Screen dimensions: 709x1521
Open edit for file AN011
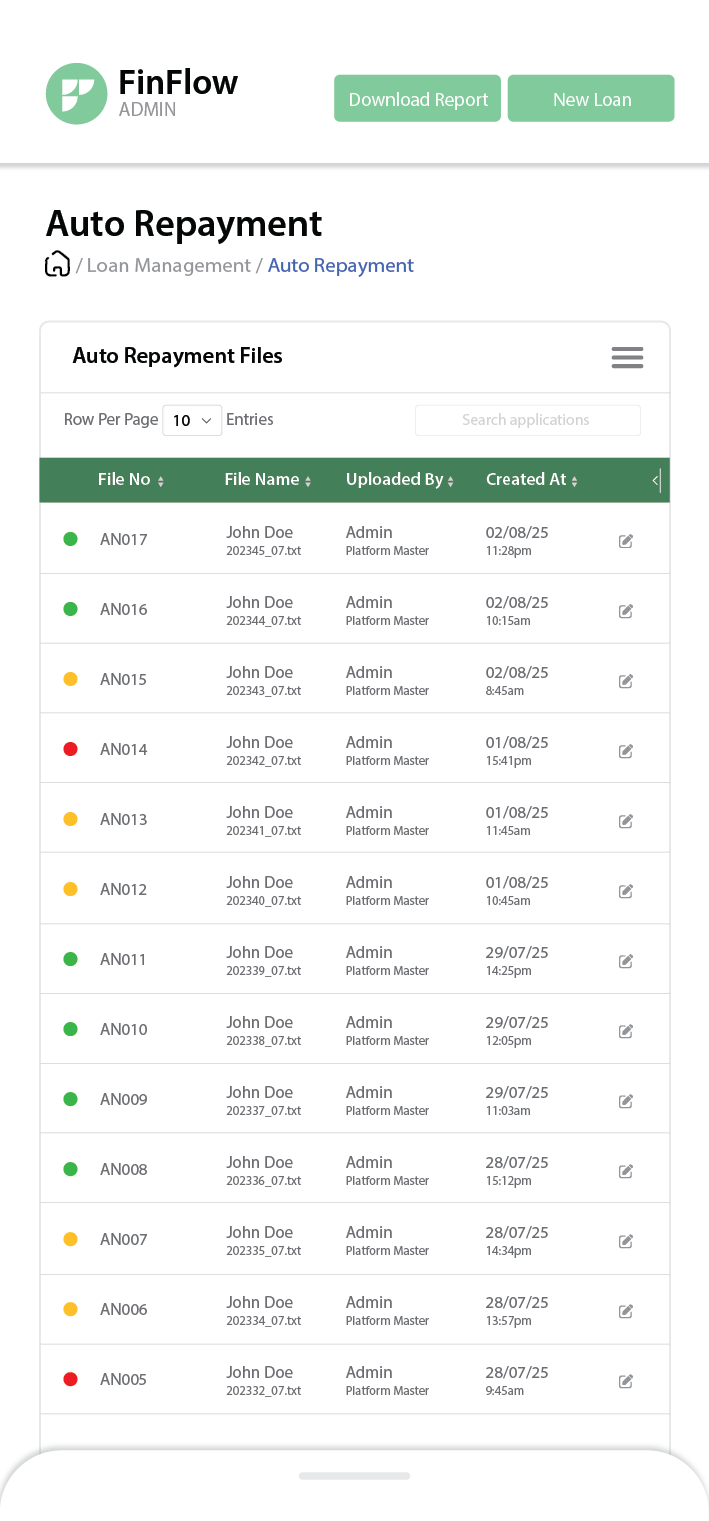pos(626,961)
